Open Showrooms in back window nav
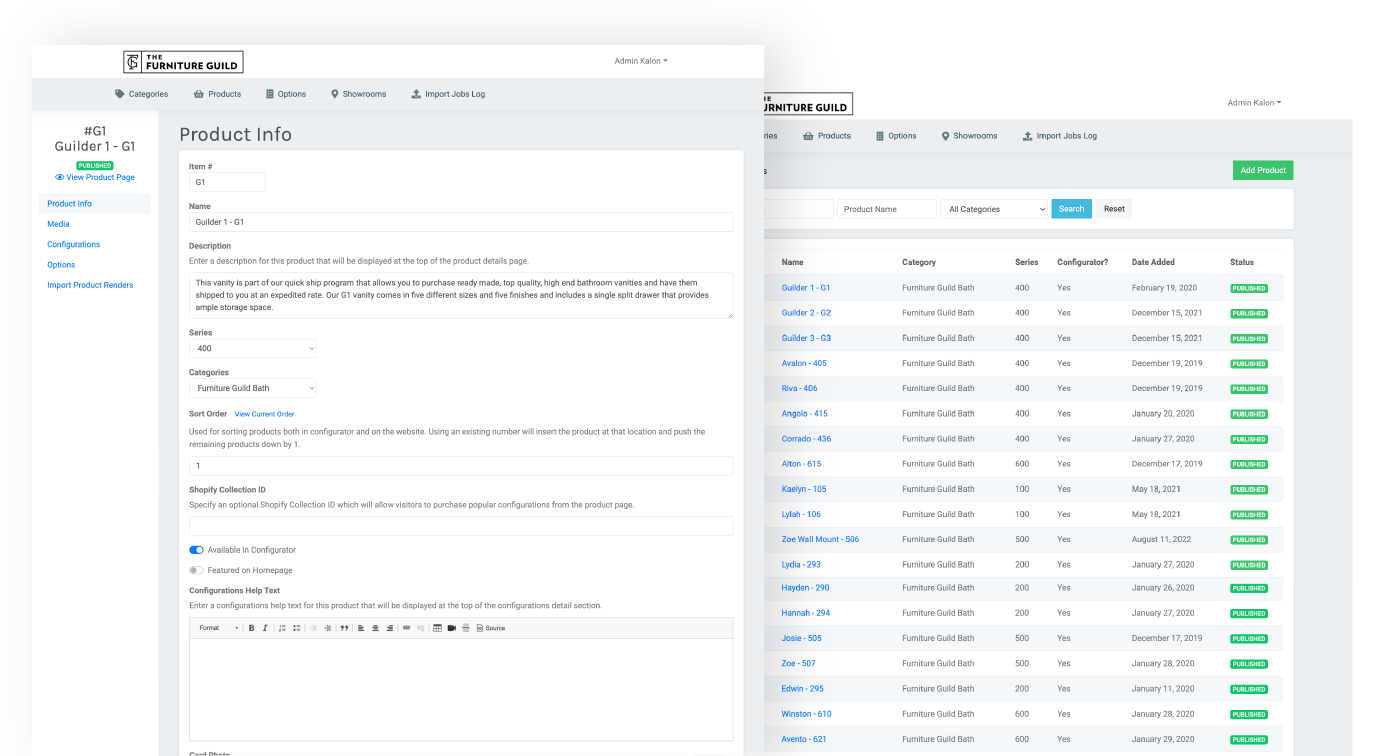 (x=969, y=136)
